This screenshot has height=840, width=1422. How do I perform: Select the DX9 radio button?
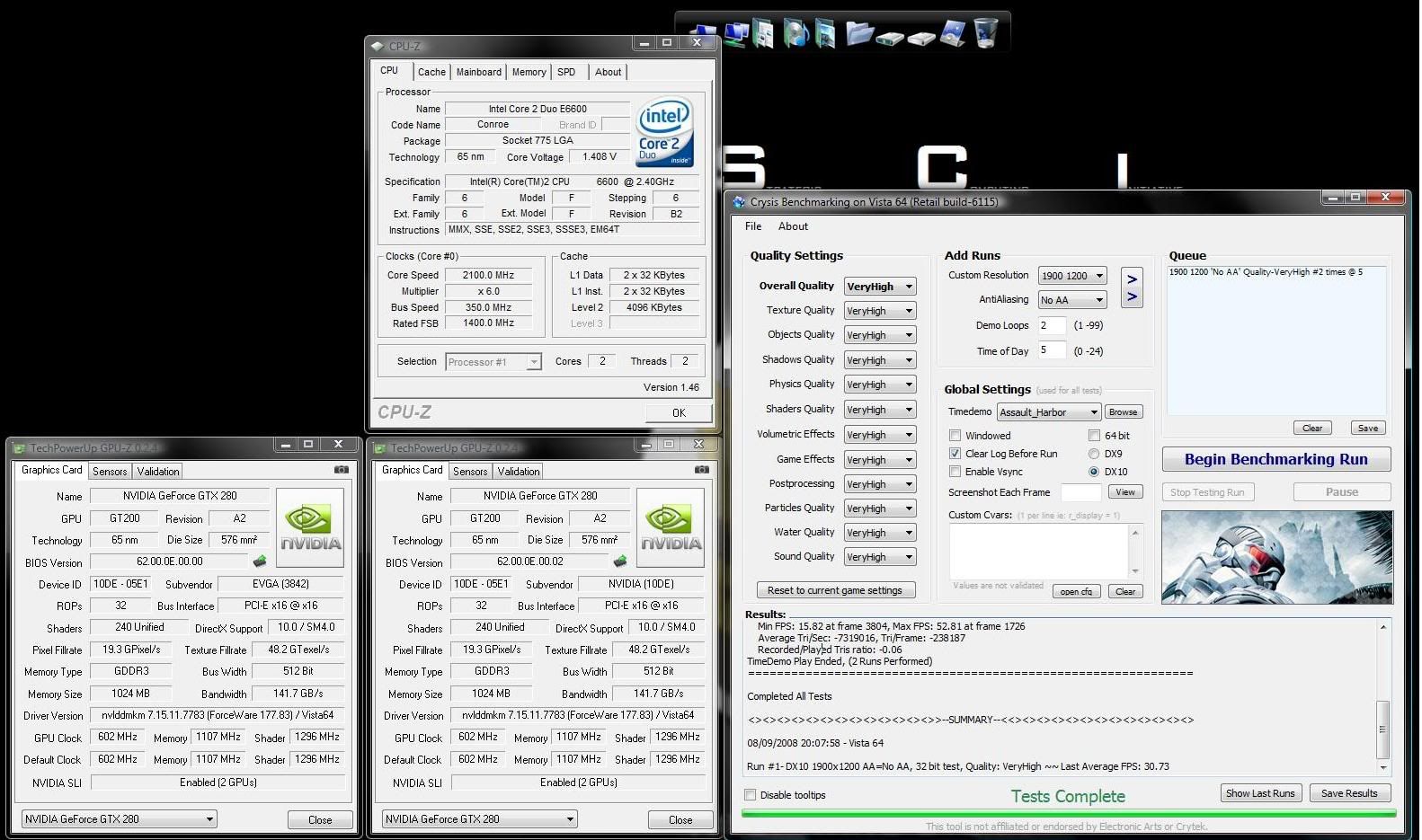pos(1094,454)
